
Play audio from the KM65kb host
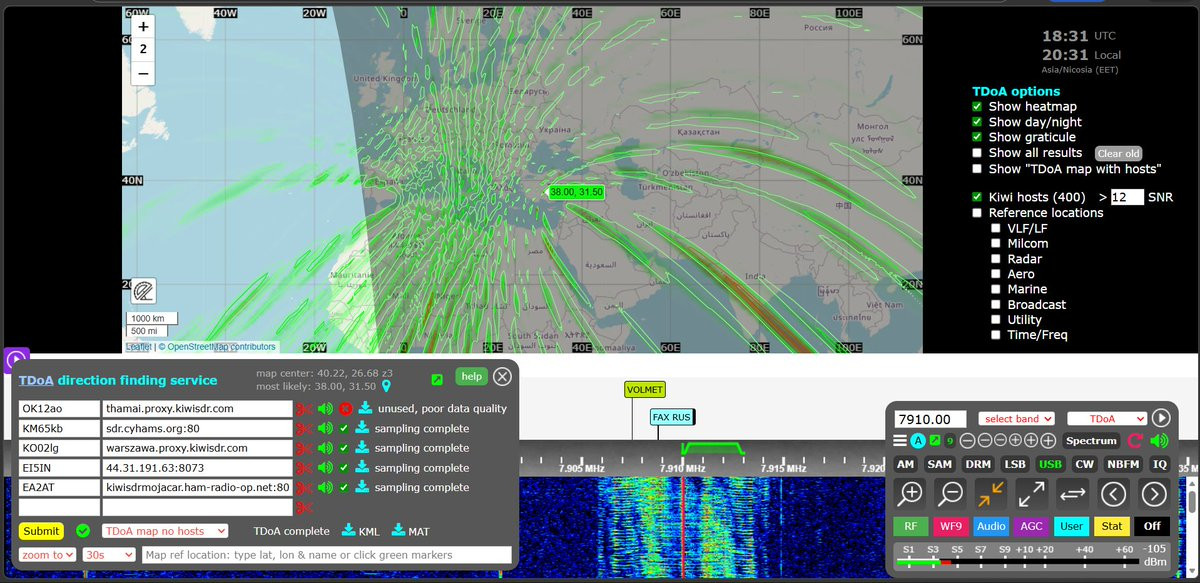click(325, 428)
